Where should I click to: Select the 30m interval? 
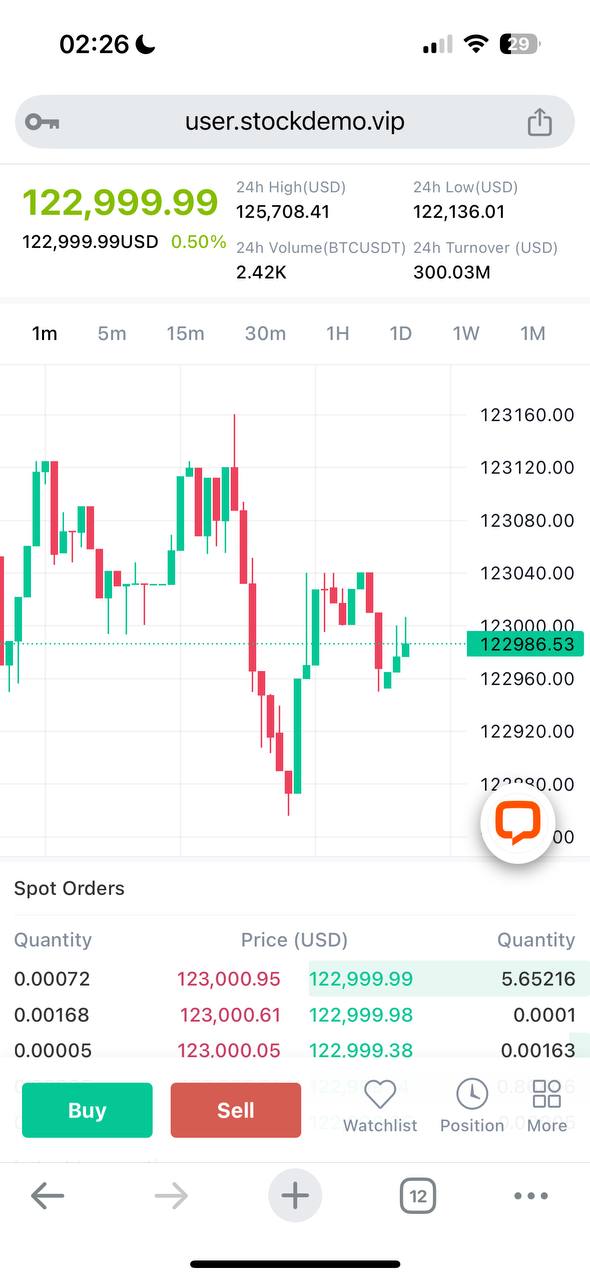265,333
